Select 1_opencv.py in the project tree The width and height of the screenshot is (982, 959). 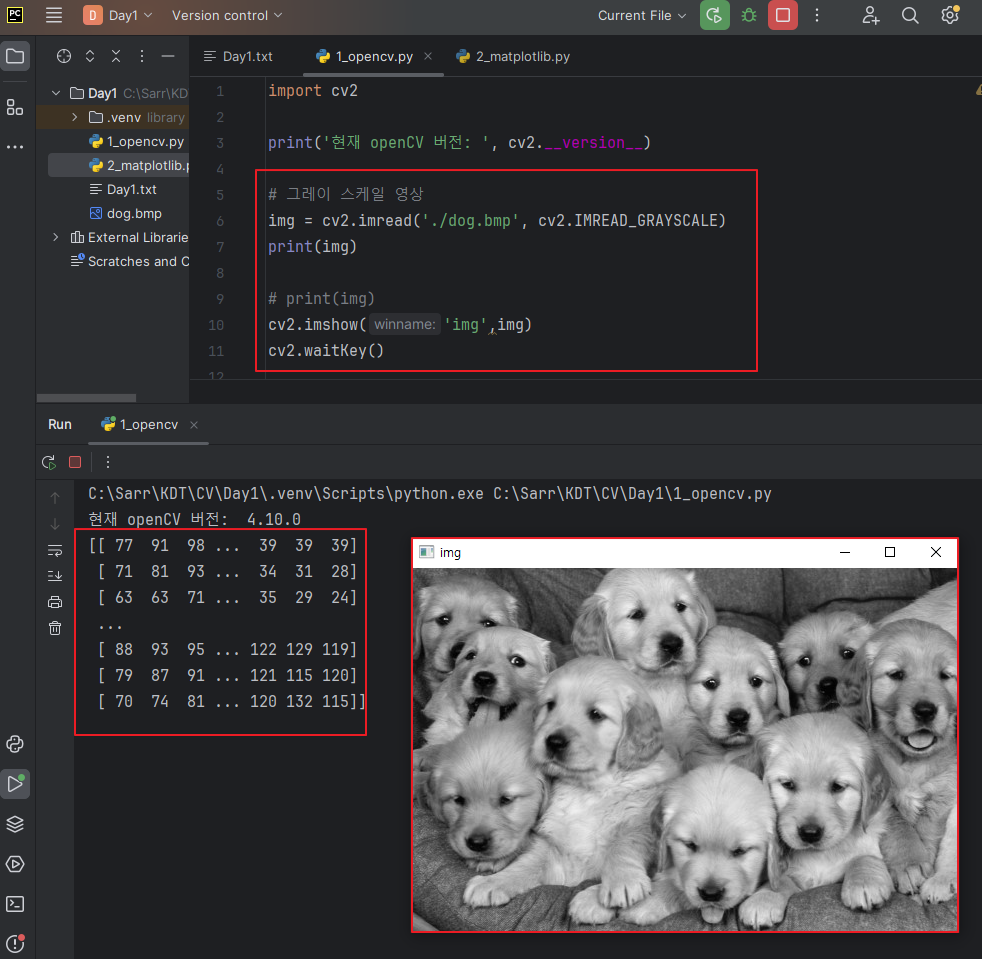(137, 142)
